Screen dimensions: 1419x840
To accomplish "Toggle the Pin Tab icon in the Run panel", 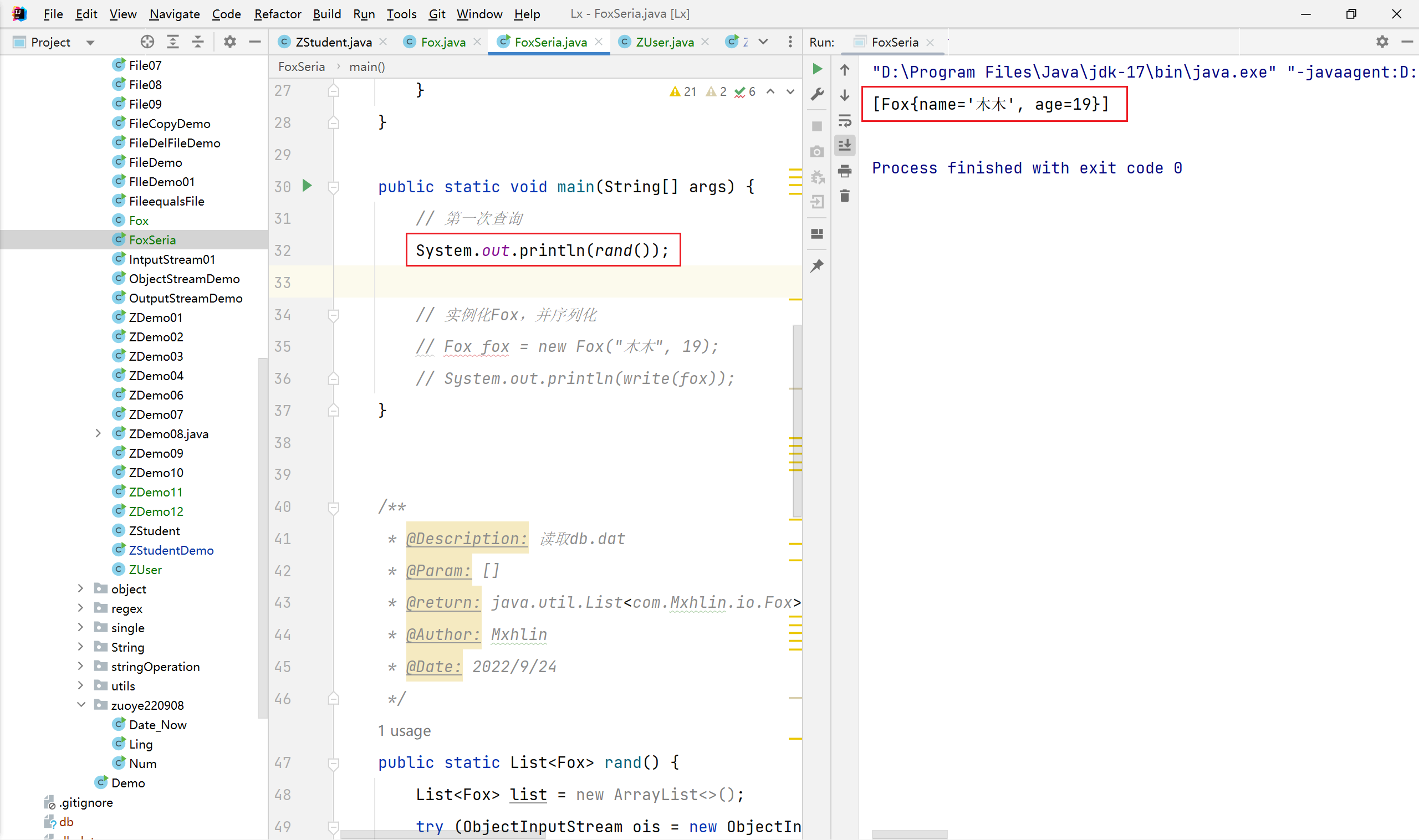I will pyautogui.click(x=817, y=265).
